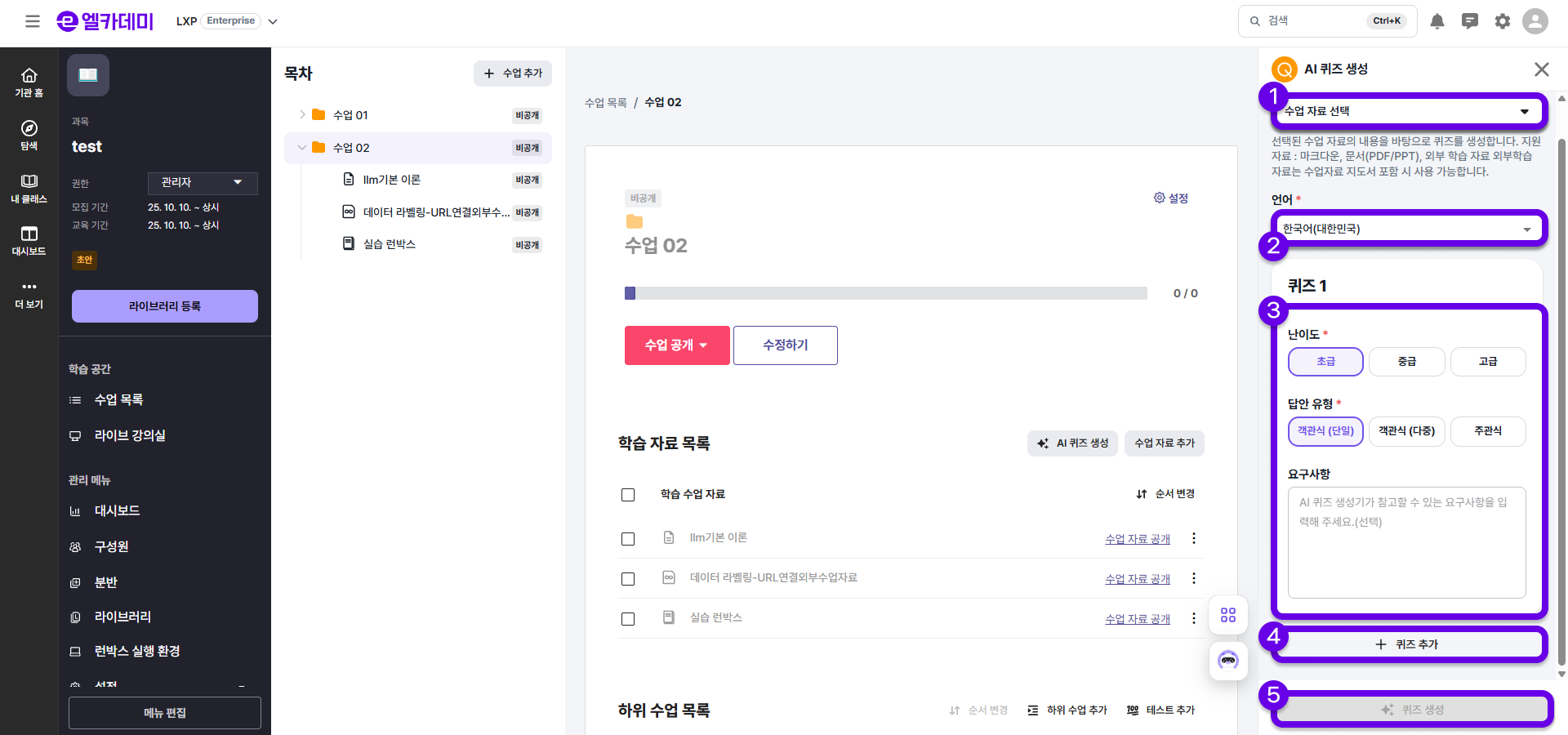Check the box next to llm기본 이론
Screen dimensions: 1568x735
628,539
